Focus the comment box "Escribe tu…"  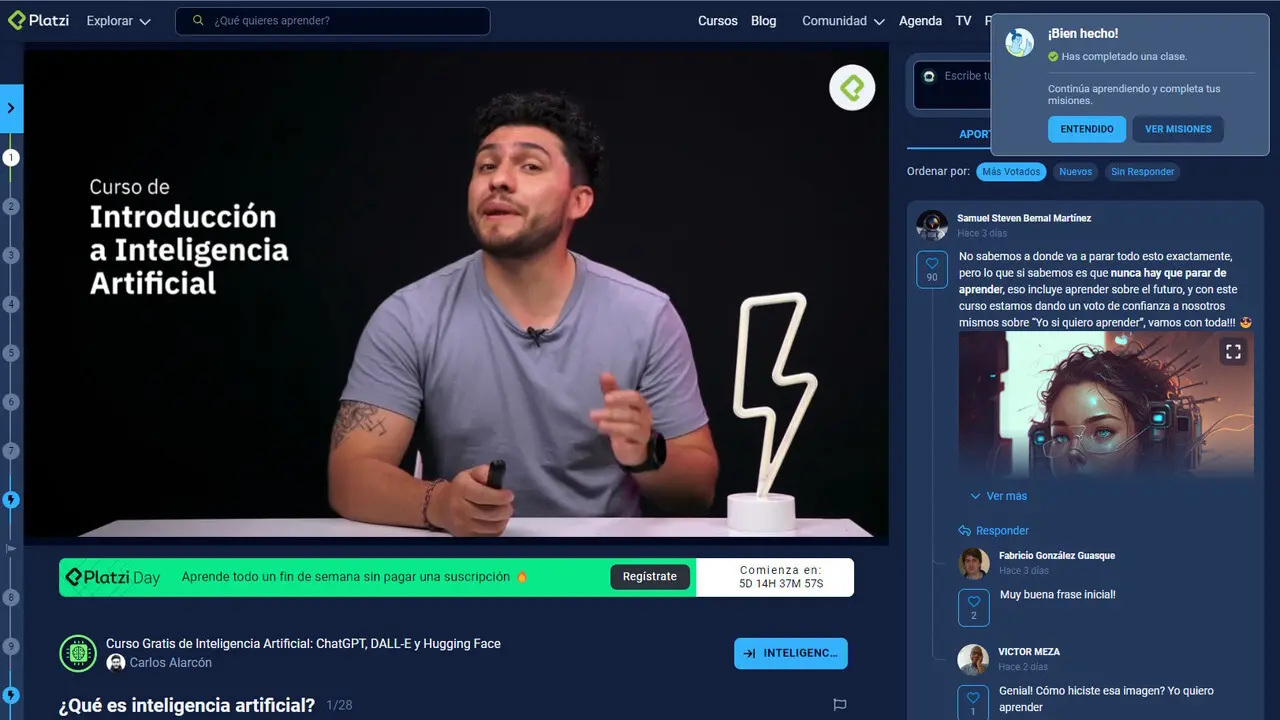pos(951,84)
